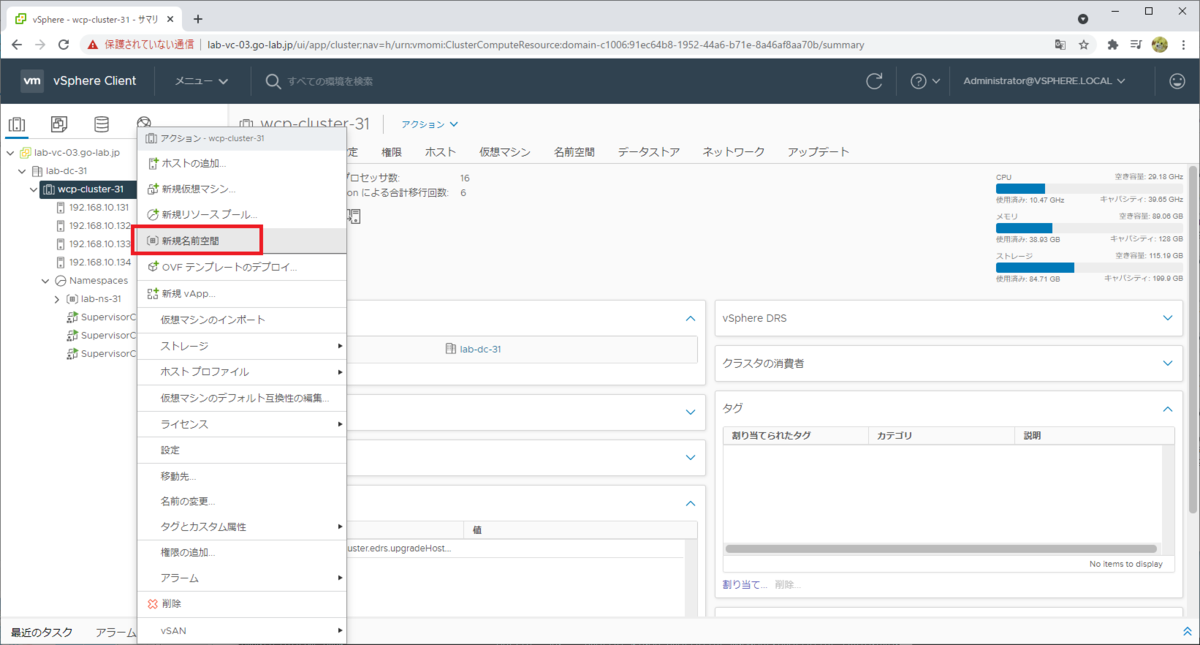Switch to データストア tab
The height and width of the screenshot is (645, 1200).
pyautogui.click(x=648, y=152)
